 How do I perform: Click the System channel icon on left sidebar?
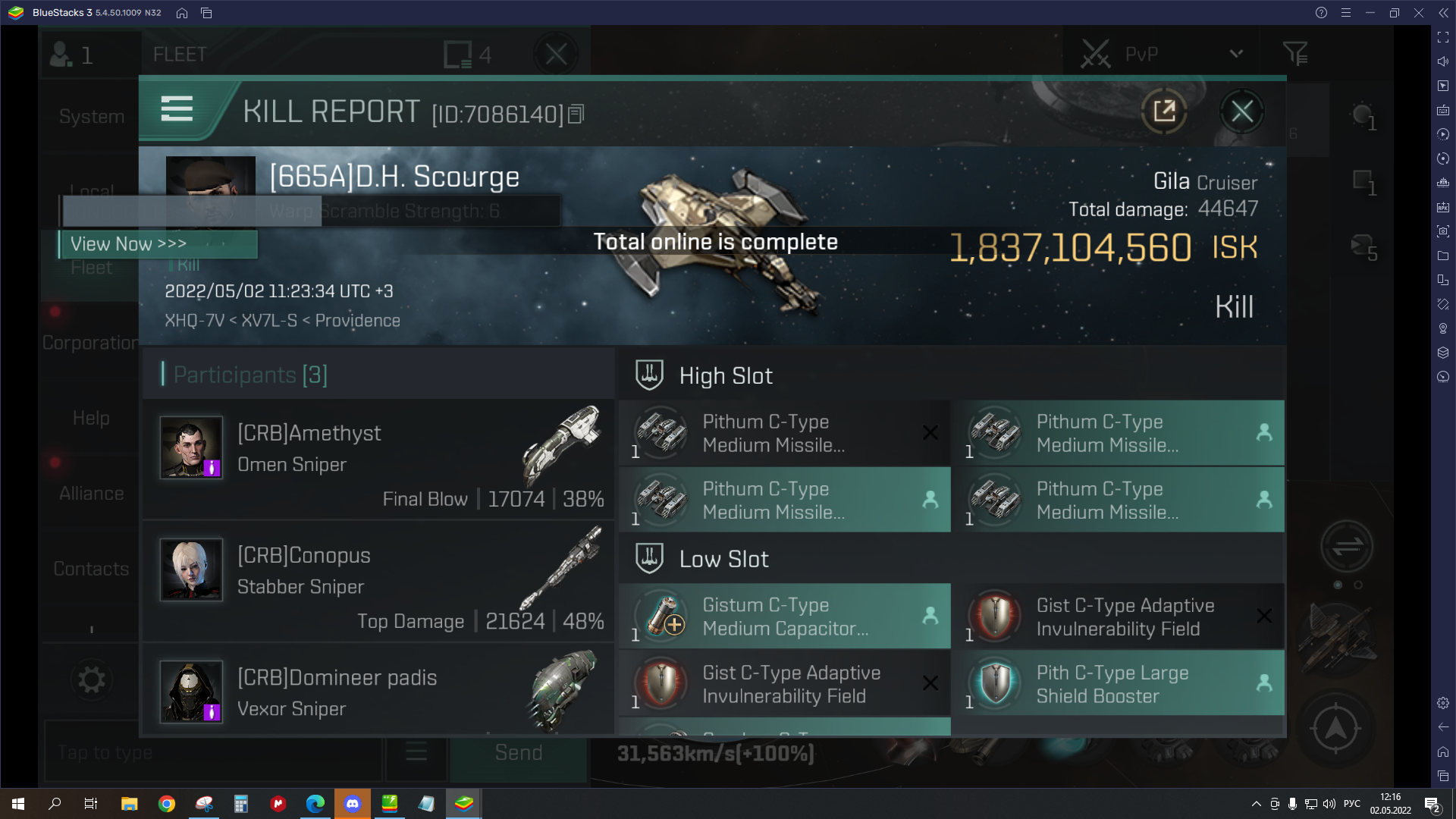coord(91,116)
